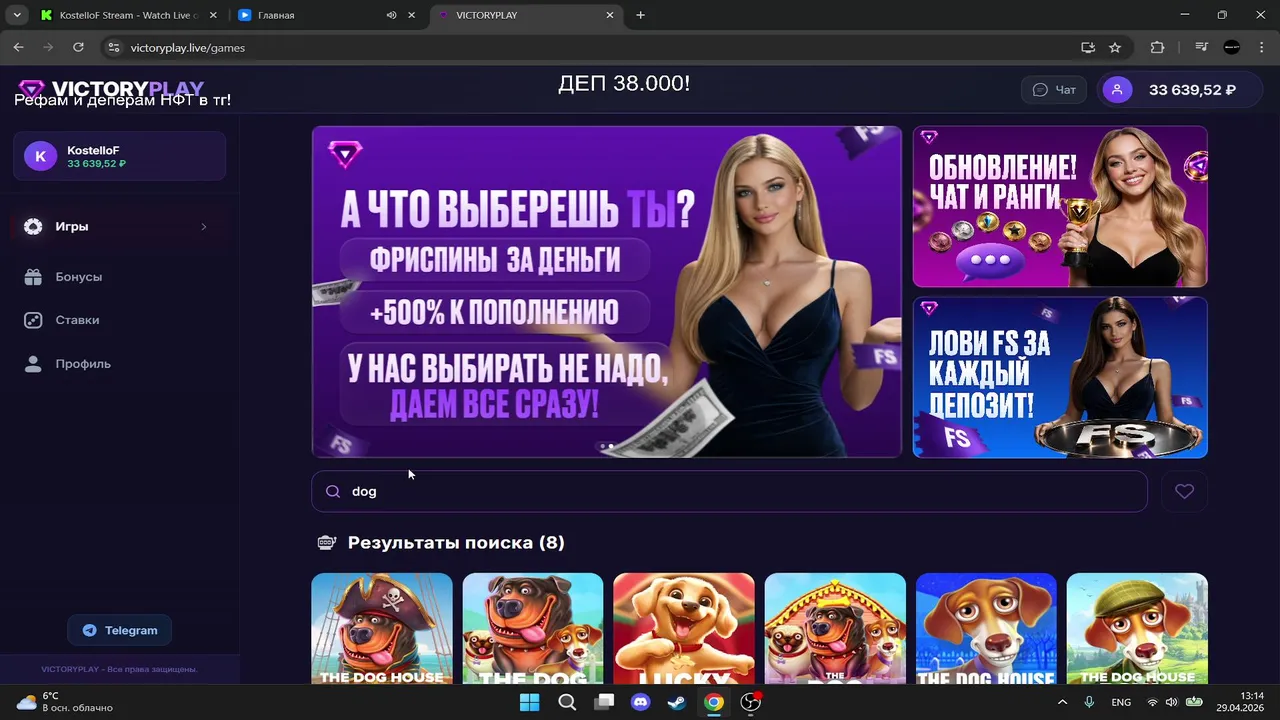The image size is (1280, 720).
Task: Open the media control button
Action: pos(1202,47)
